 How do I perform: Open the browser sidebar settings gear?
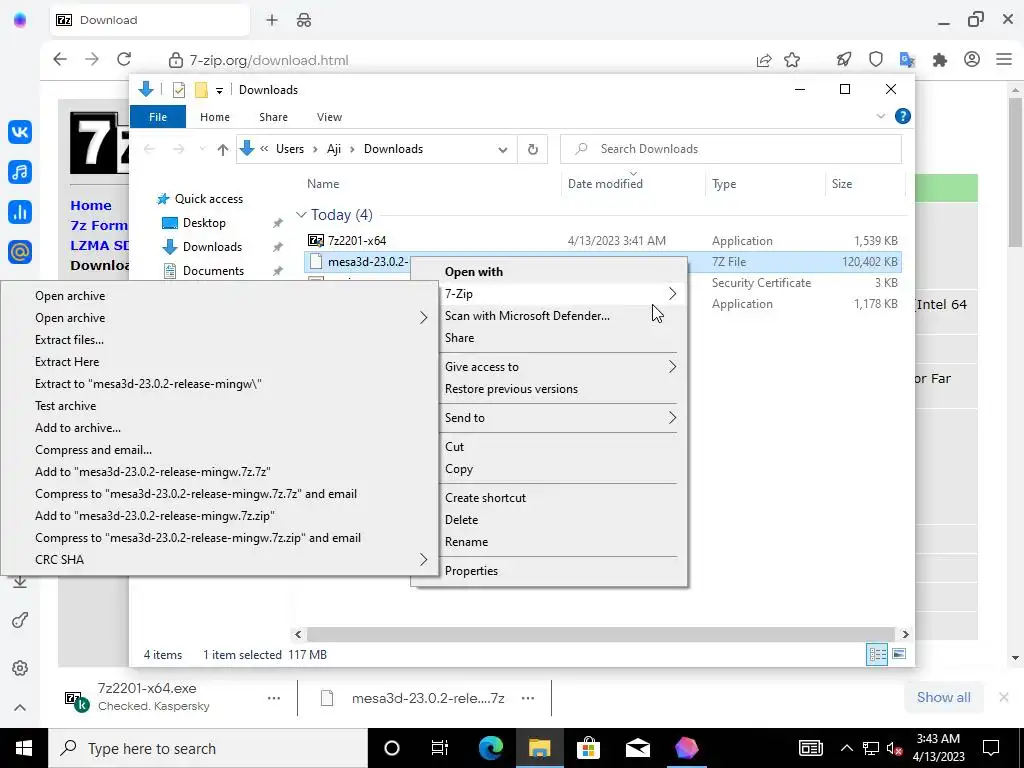(x=20, y=668)
